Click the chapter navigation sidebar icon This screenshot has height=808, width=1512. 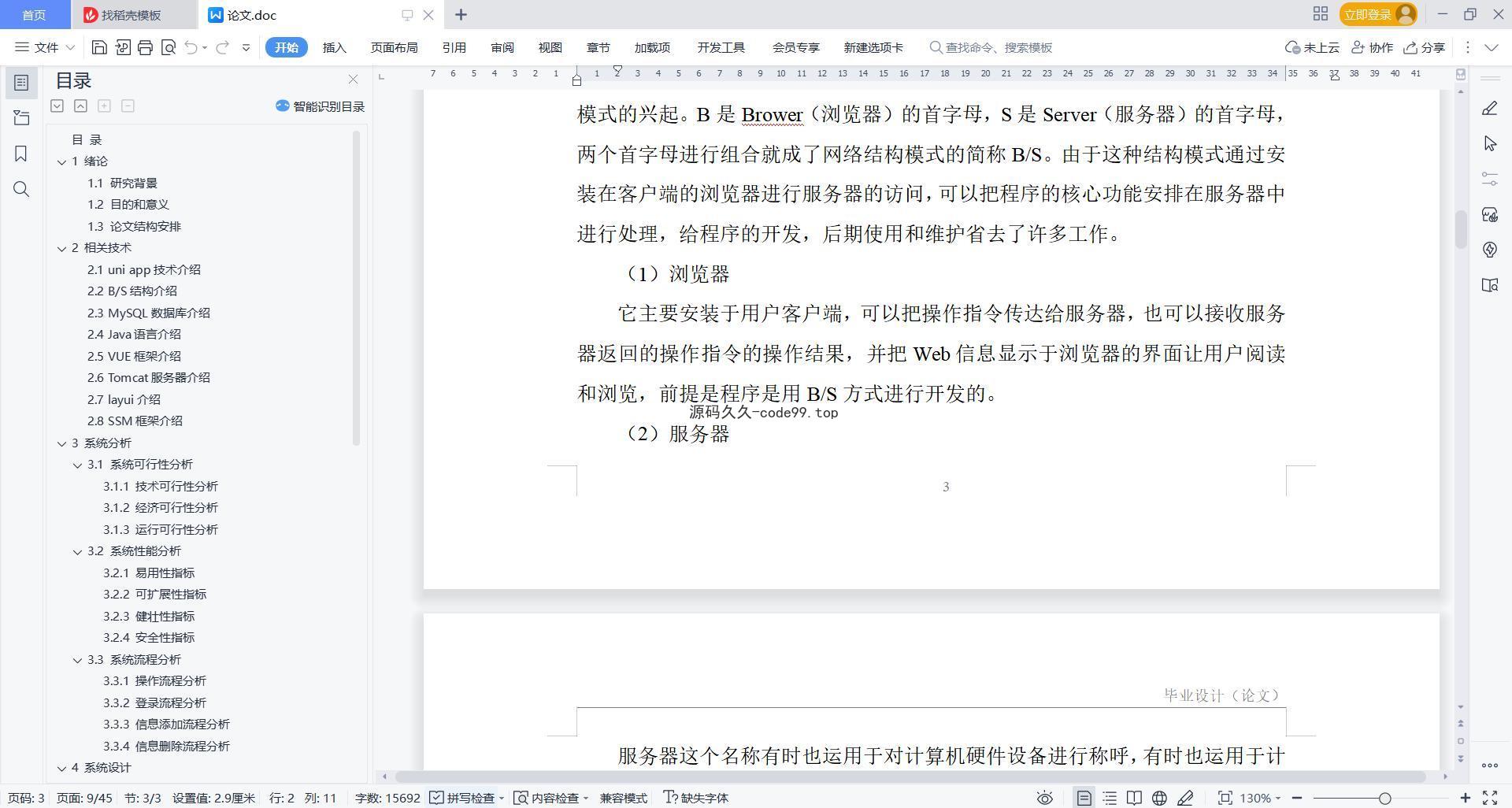tap(21, 117)
